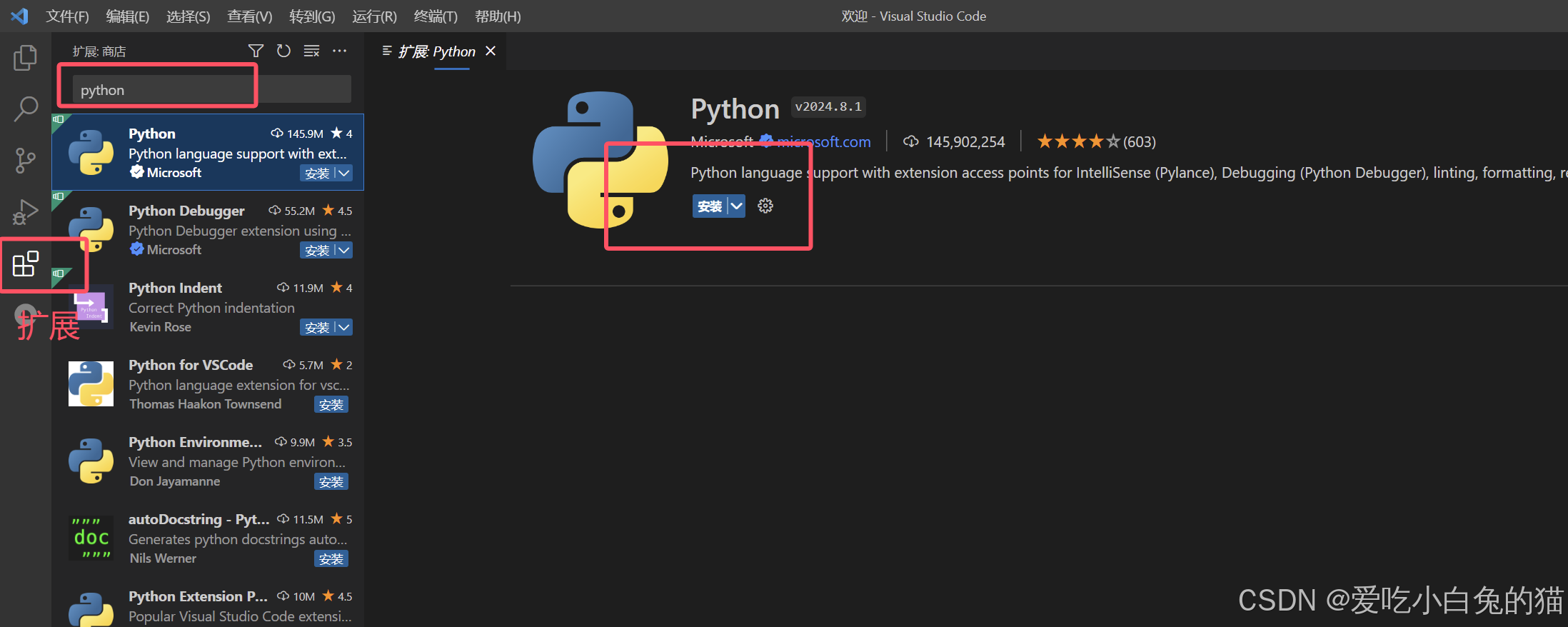Click Don Jayamanne publisher name
This screenshot has height=627, width=1568.
click(175, 481)
